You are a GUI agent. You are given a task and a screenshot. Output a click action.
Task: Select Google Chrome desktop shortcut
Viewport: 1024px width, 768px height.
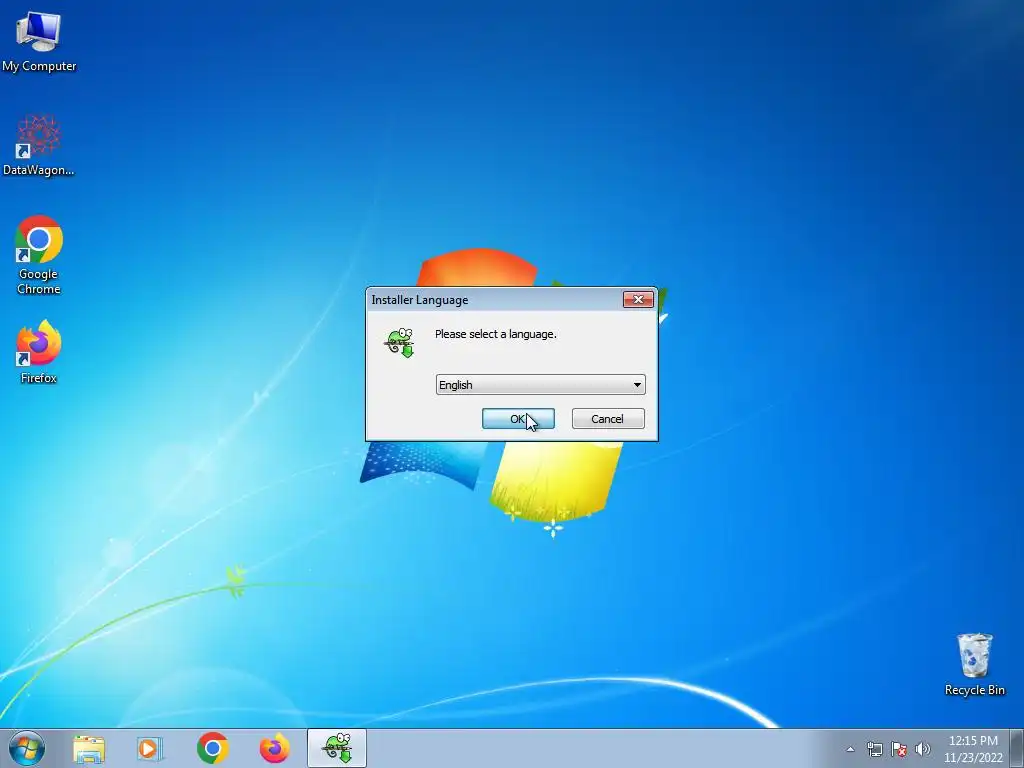[x=39, y=255]
